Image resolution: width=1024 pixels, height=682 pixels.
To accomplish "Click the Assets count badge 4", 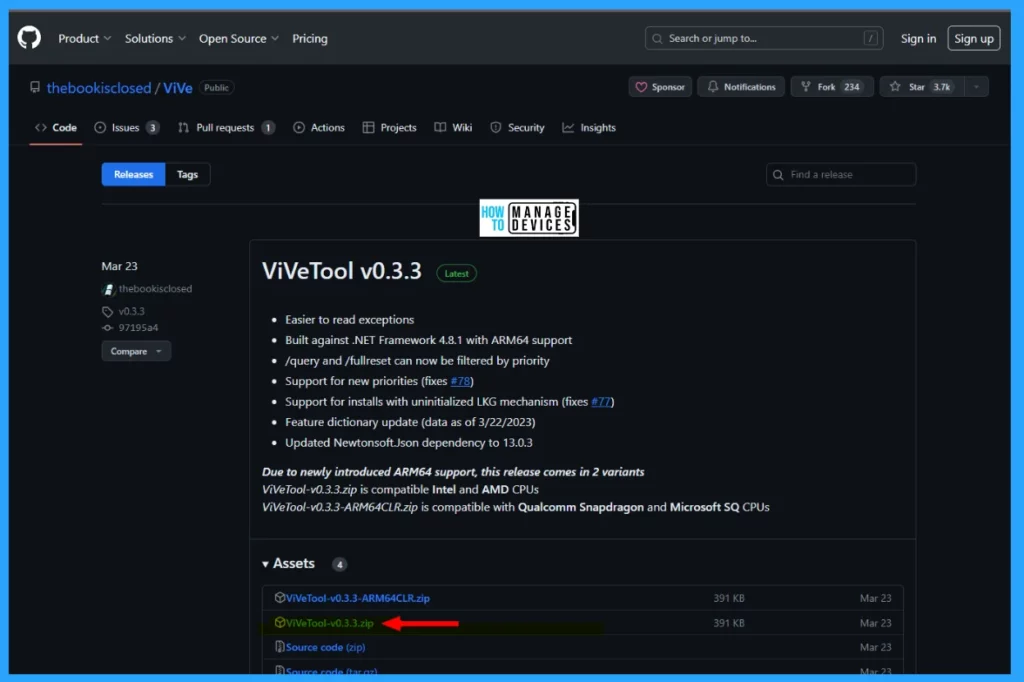I will (x=339, y=564).
